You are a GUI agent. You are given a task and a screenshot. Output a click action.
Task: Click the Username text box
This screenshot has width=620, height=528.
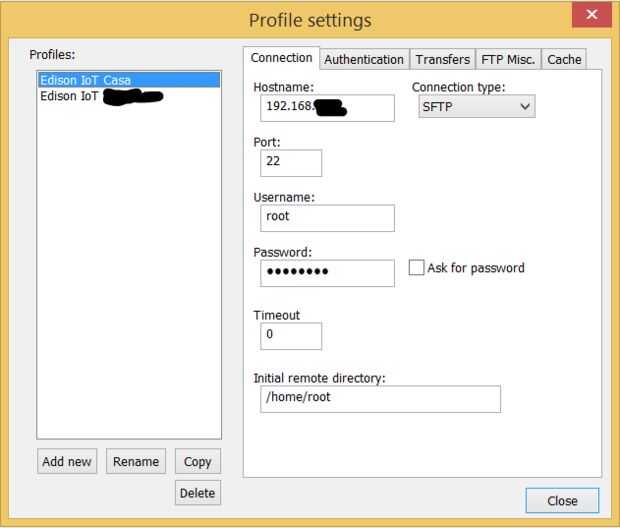pos(326,217)
